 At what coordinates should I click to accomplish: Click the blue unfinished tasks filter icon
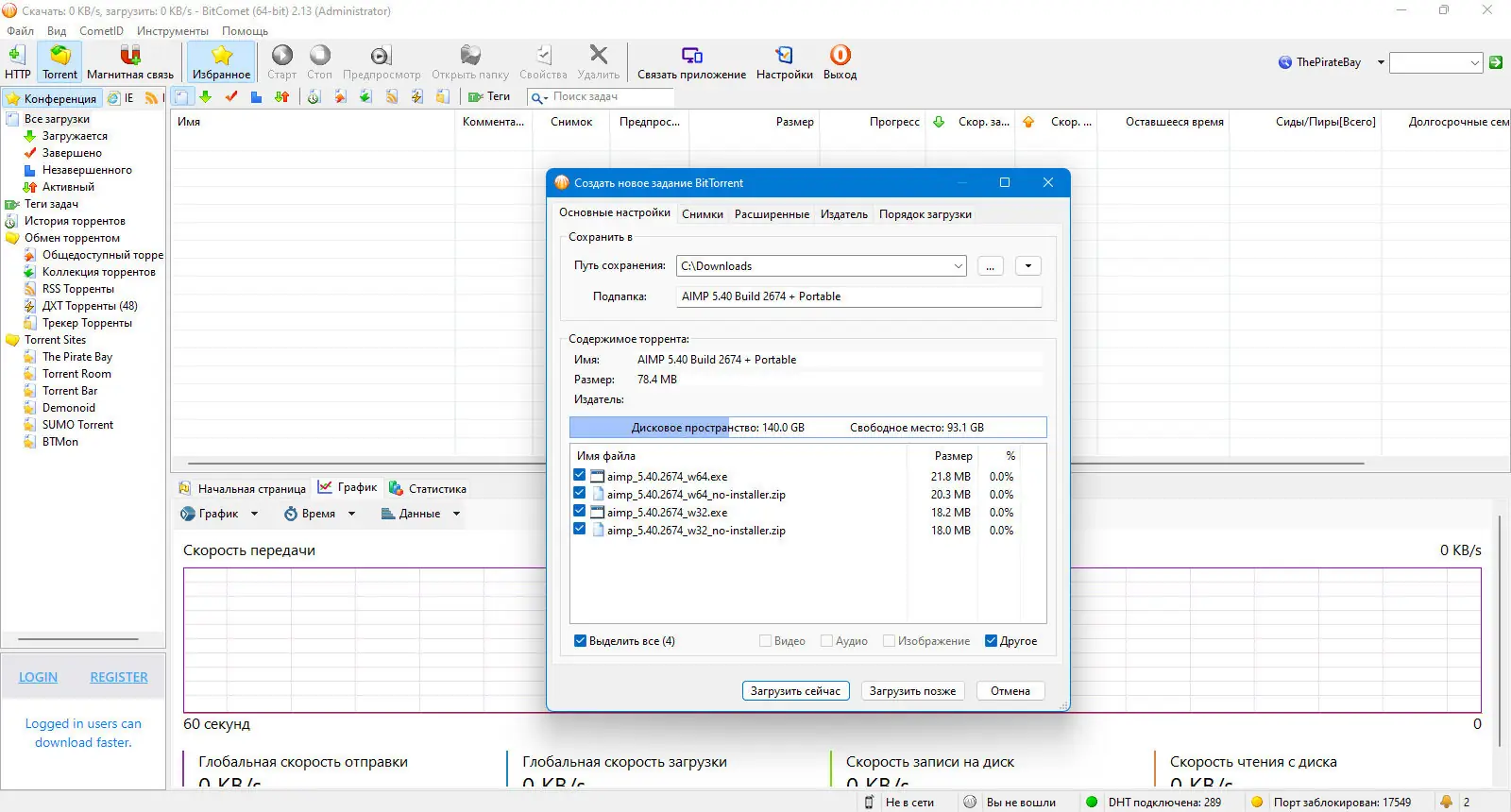(256, 96)
